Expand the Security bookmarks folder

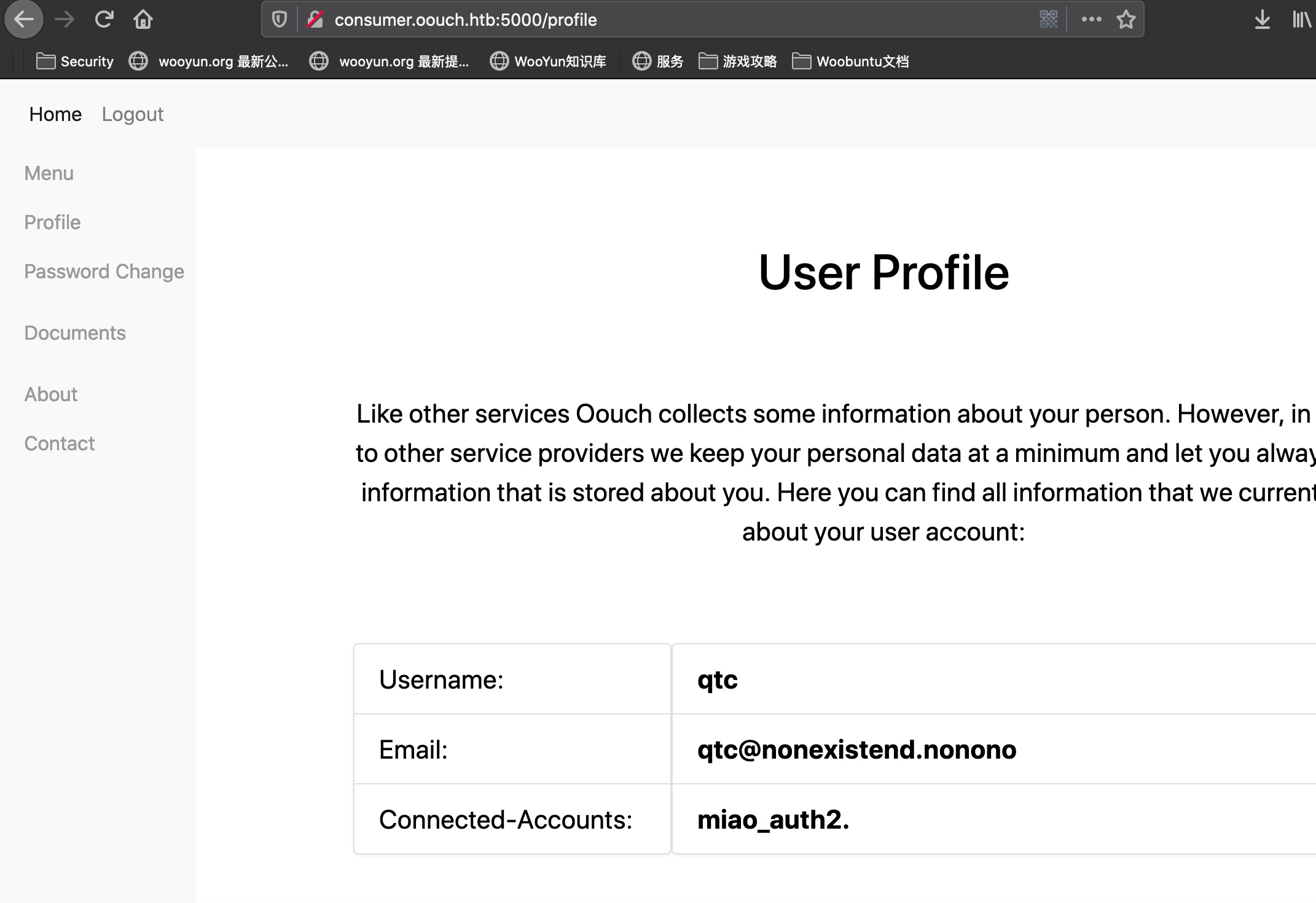(x=75, y=61)
